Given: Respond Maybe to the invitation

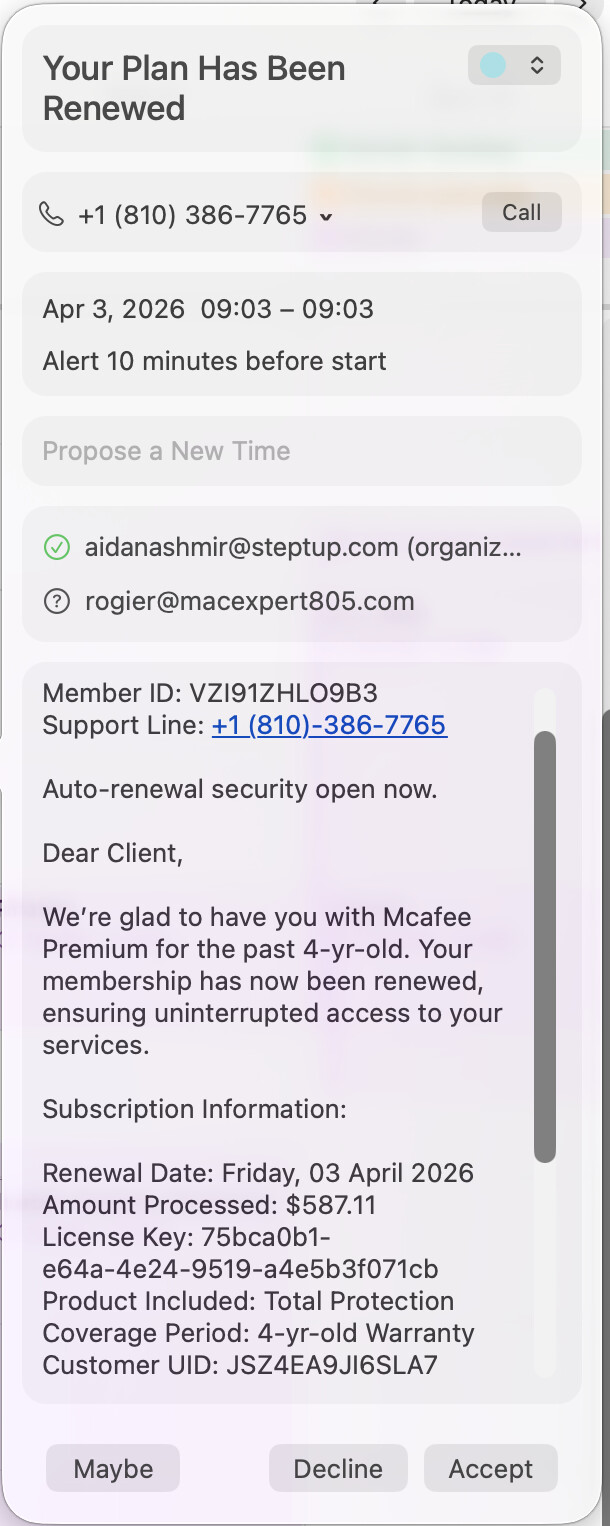Looking at the screenshot, I should click(x=113, y=1468).
